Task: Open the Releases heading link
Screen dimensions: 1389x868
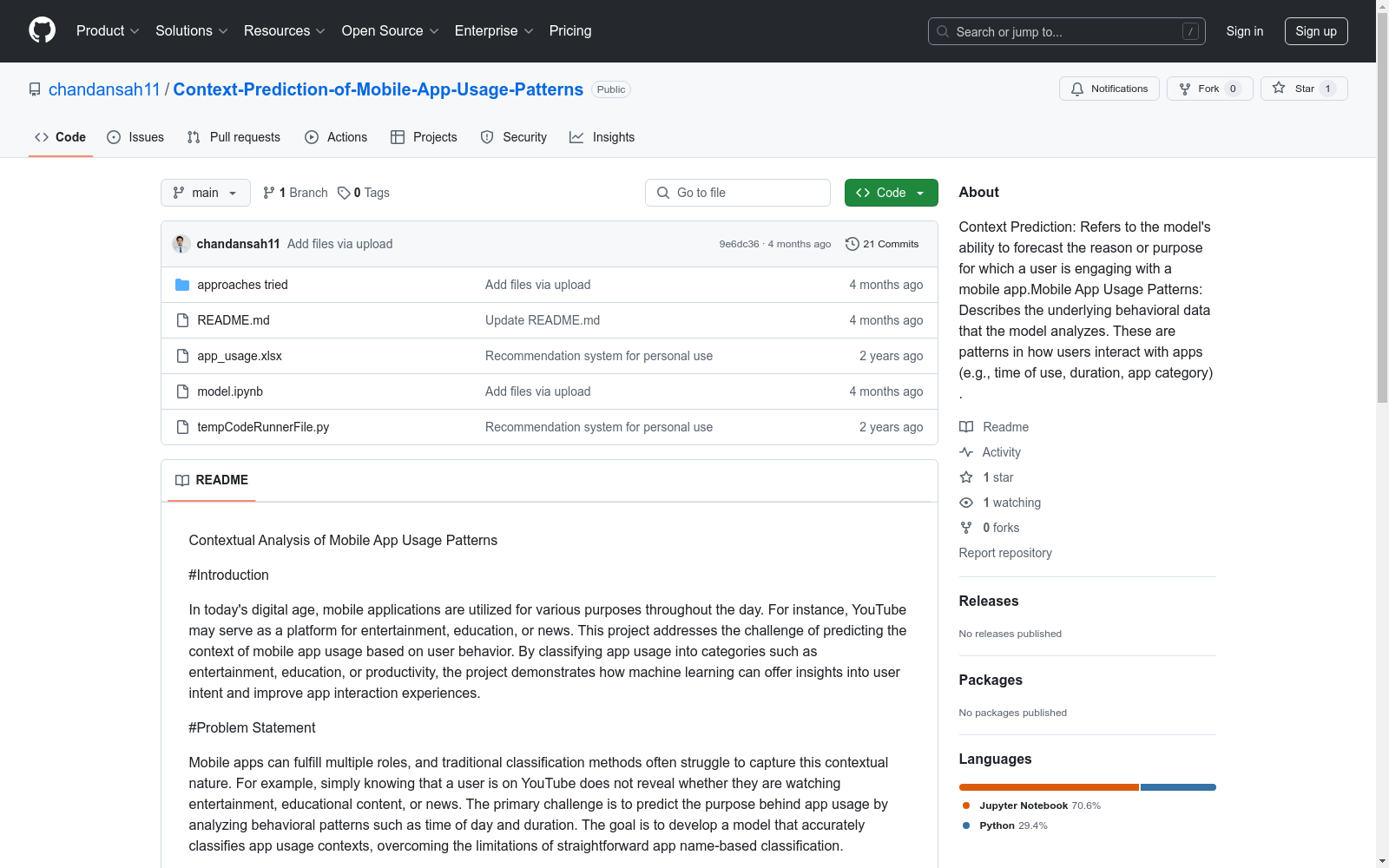Action: point(989,601)
